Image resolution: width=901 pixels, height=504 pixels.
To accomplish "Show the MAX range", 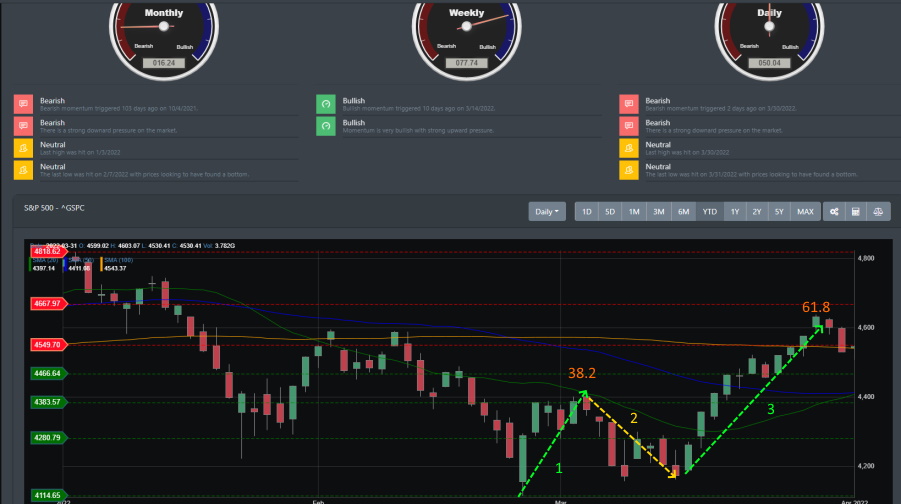I will [805, 211].
